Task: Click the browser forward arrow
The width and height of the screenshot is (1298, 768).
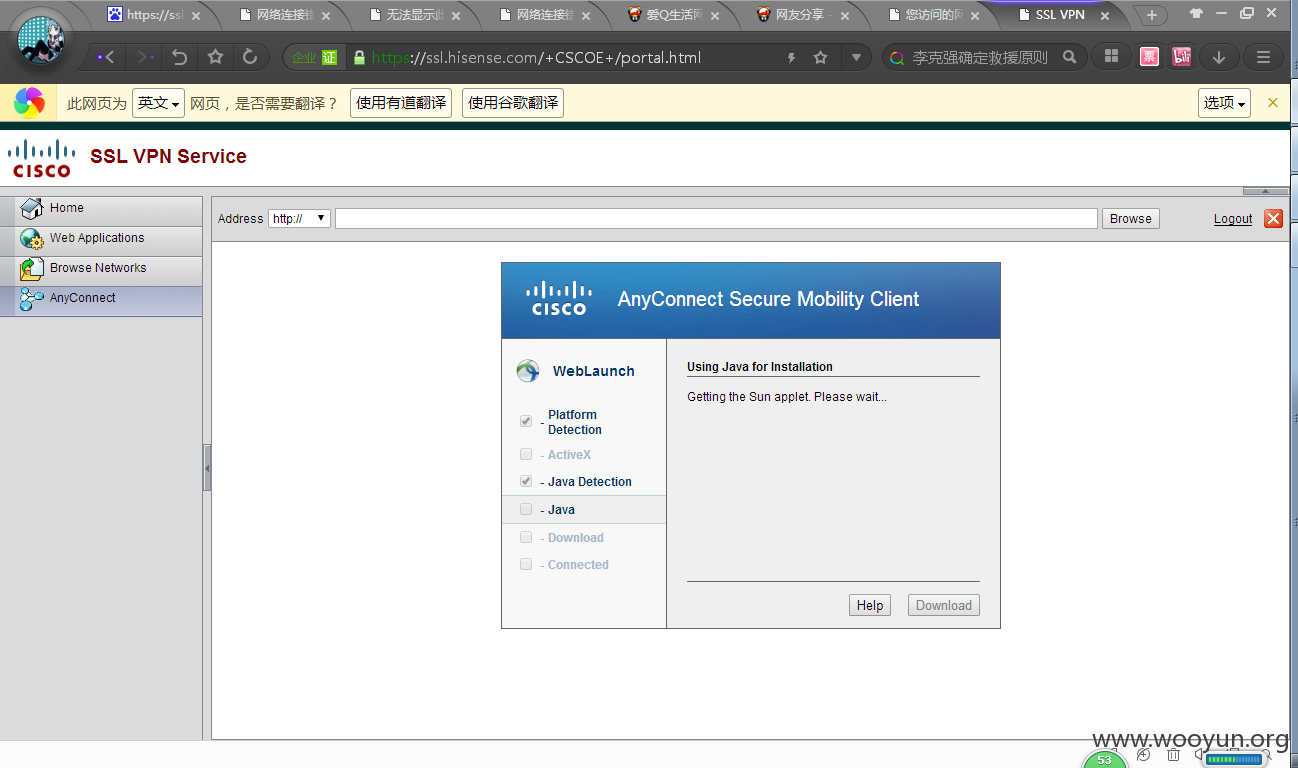Action: [146, 57]
